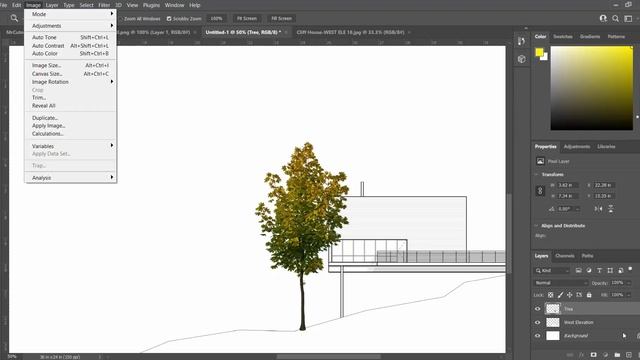Click the Fill Screen button
The width and height of the screenshot is (640, 360).
click(282, 18)
